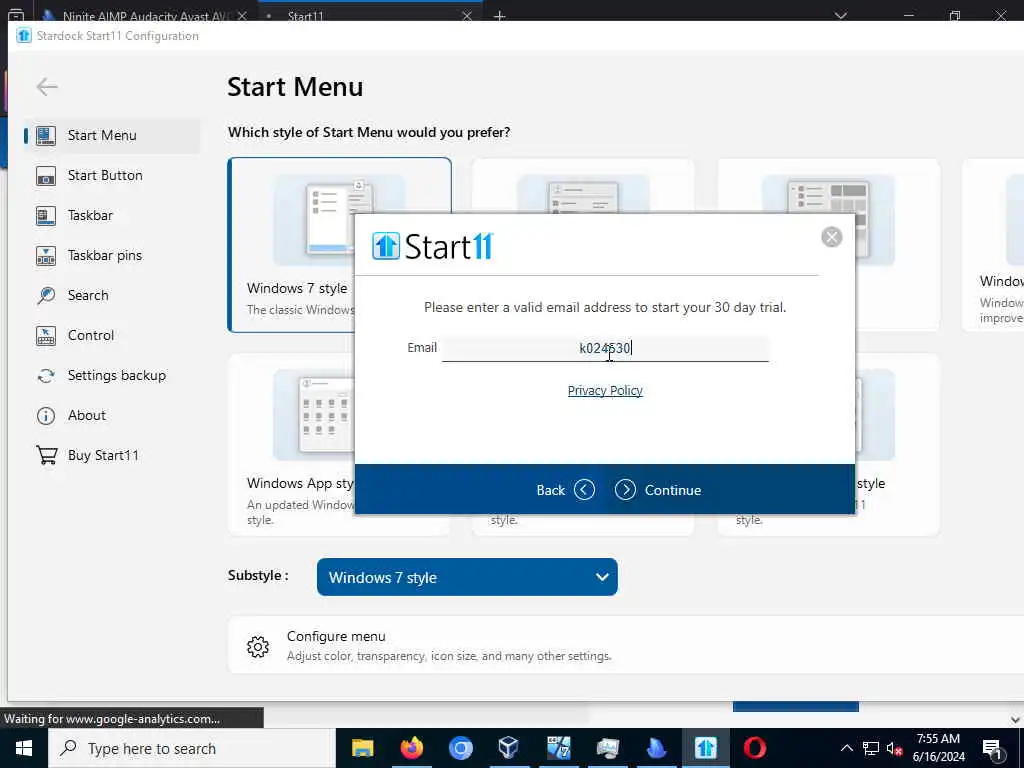The height and width of the screenshot is (768, 1024).
Task: Open a new browser tab
Action: pyautogui.click(x=500, y=16)
